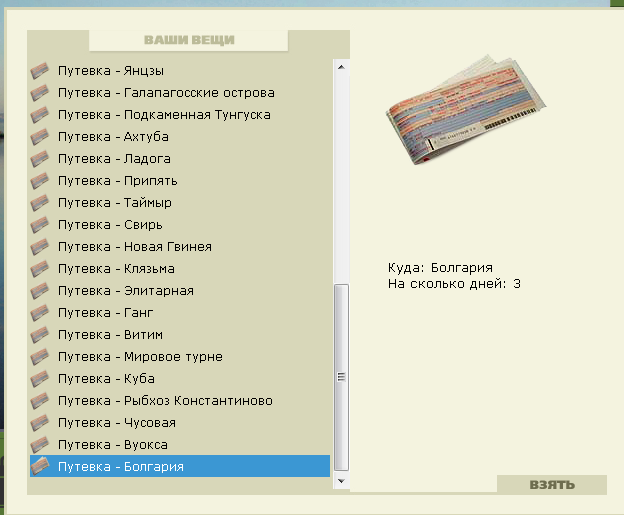The width and height of the screenshot is (624, 515).
Task: Click the ticket icon beside Путевка - Элитарная
Action: pos(39,291)
